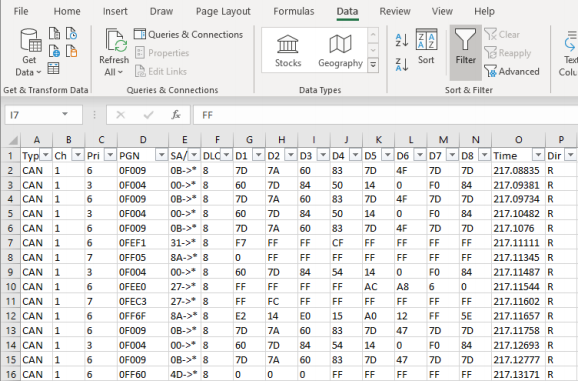Open the Get Data menu
Viewport: 578px width, 382px height.
(29, 52)
